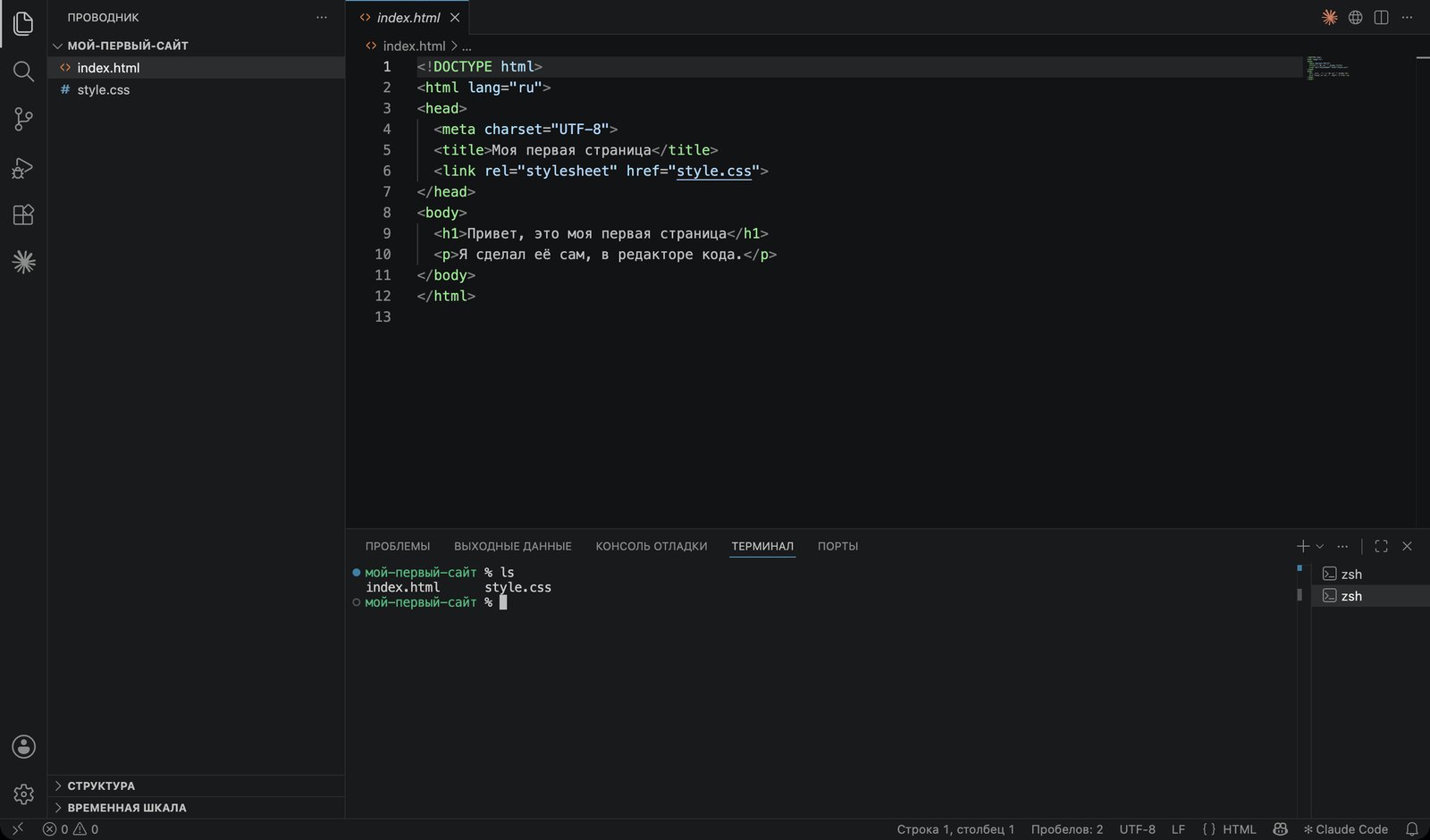Viewport: 1430px width, 840px height.
Task: Click line number 9 in gutter
Action: [387, 233]
